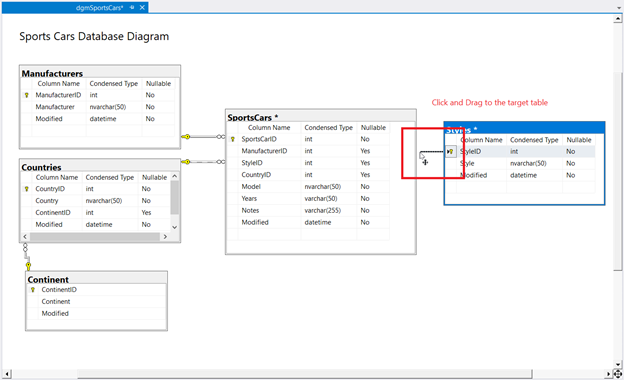Image resolution: width=624 pixels, height=380 pixels.
Task: Click diagram vertical scrollbar up arrow
Action: [618, 19]
